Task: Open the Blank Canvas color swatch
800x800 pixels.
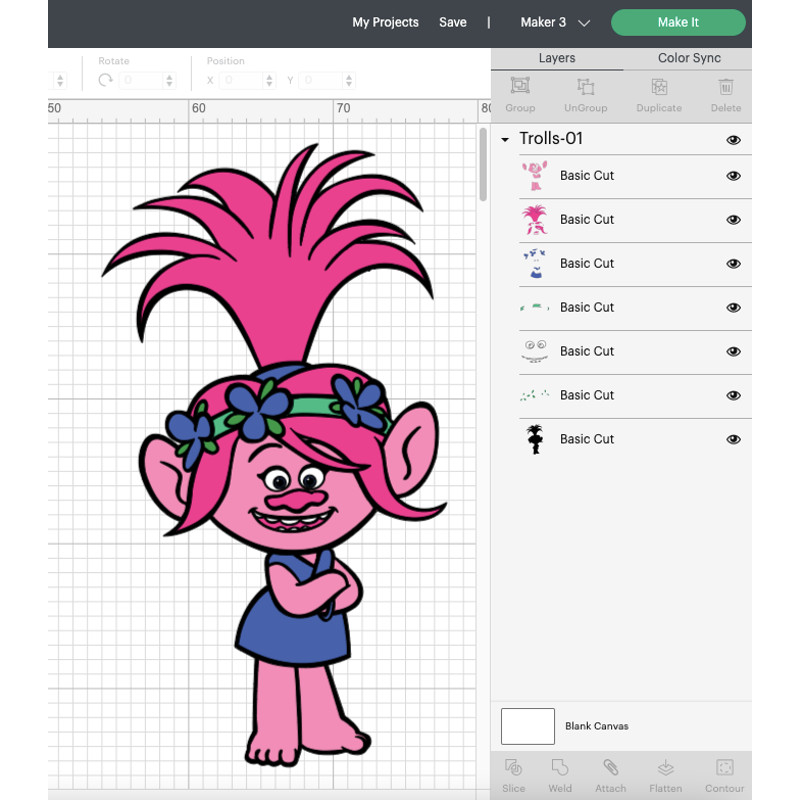Action: click(x=527, y=726)
